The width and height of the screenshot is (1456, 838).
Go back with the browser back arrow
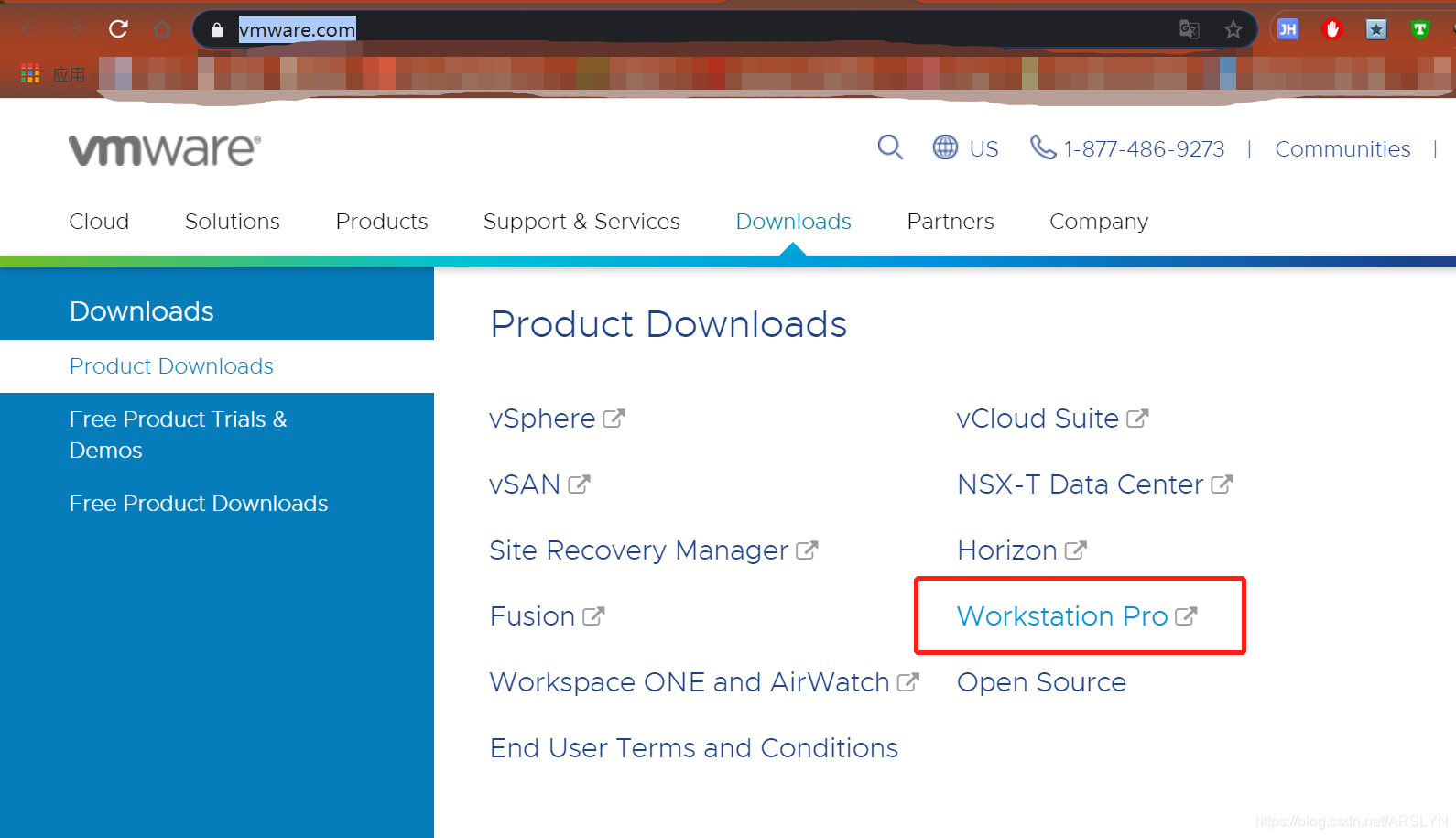(29, 29)
